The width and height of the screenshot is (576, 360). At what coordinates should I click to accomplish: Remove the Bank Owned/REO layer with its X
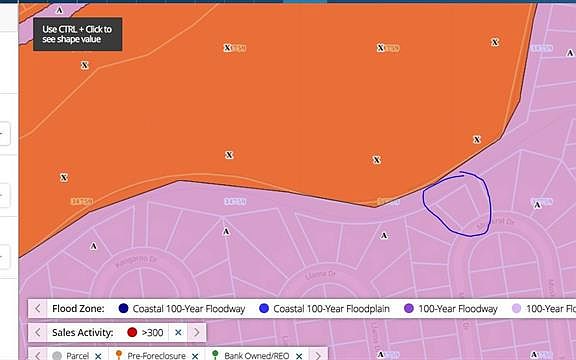[299, 356]
